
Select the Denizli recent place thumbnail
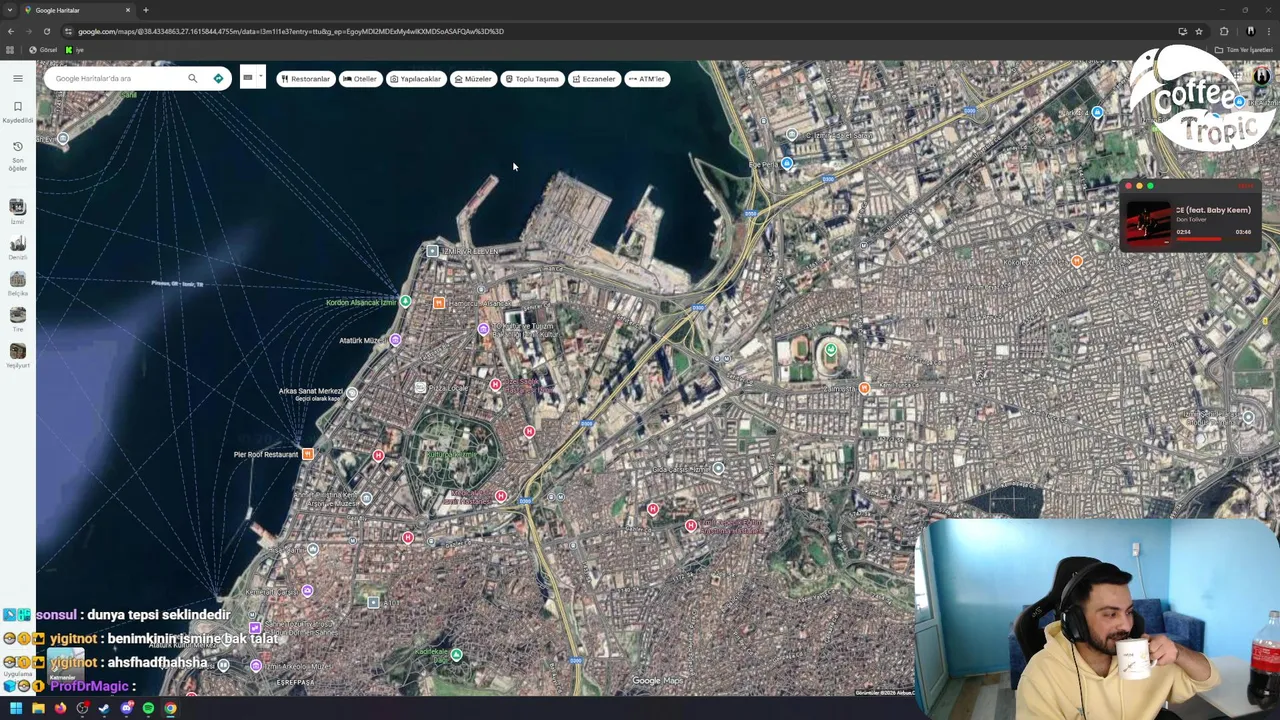(x=17, y=243)
